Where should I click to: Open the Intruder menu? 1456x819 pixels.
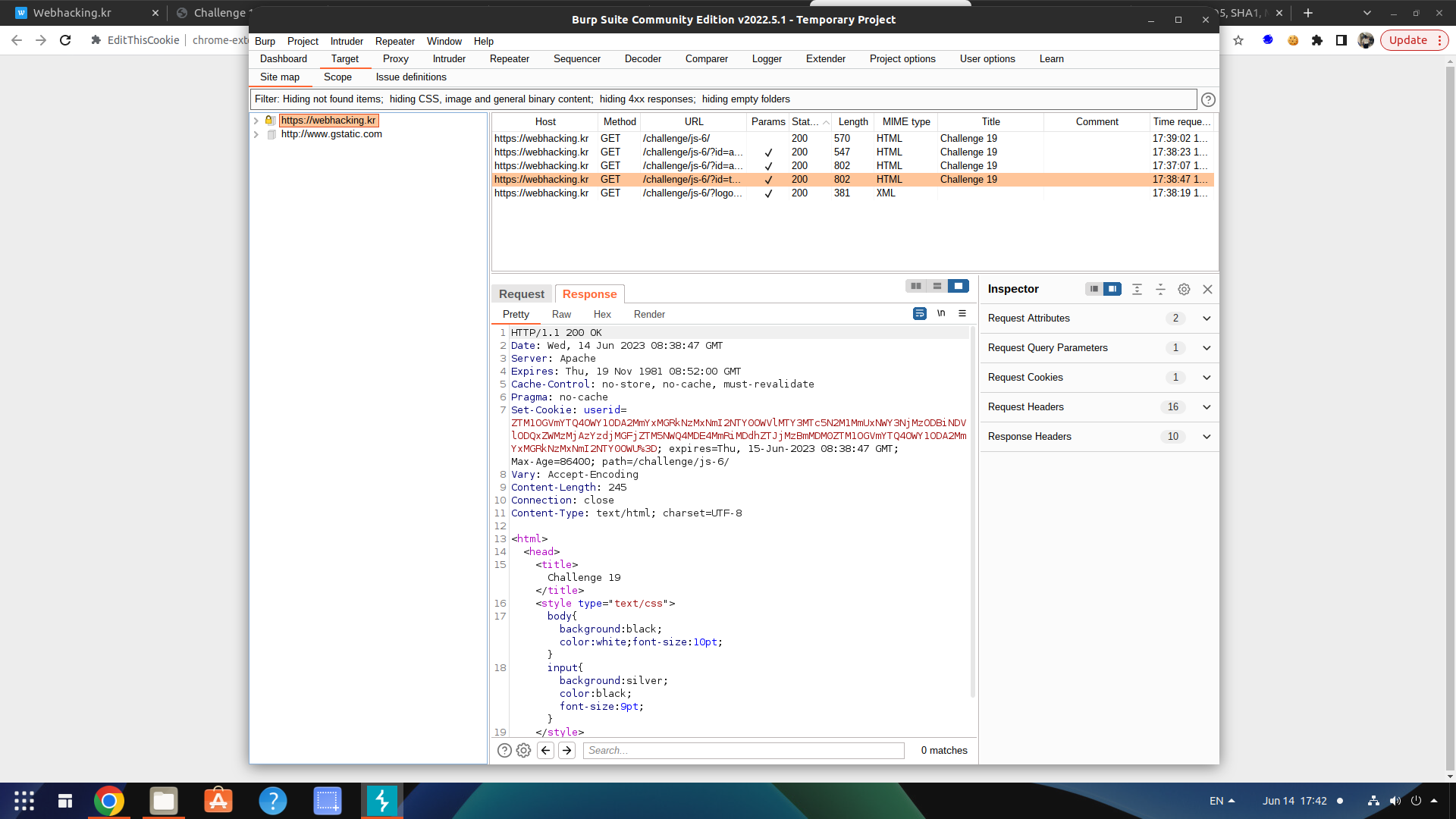click(x=347, y=41)
